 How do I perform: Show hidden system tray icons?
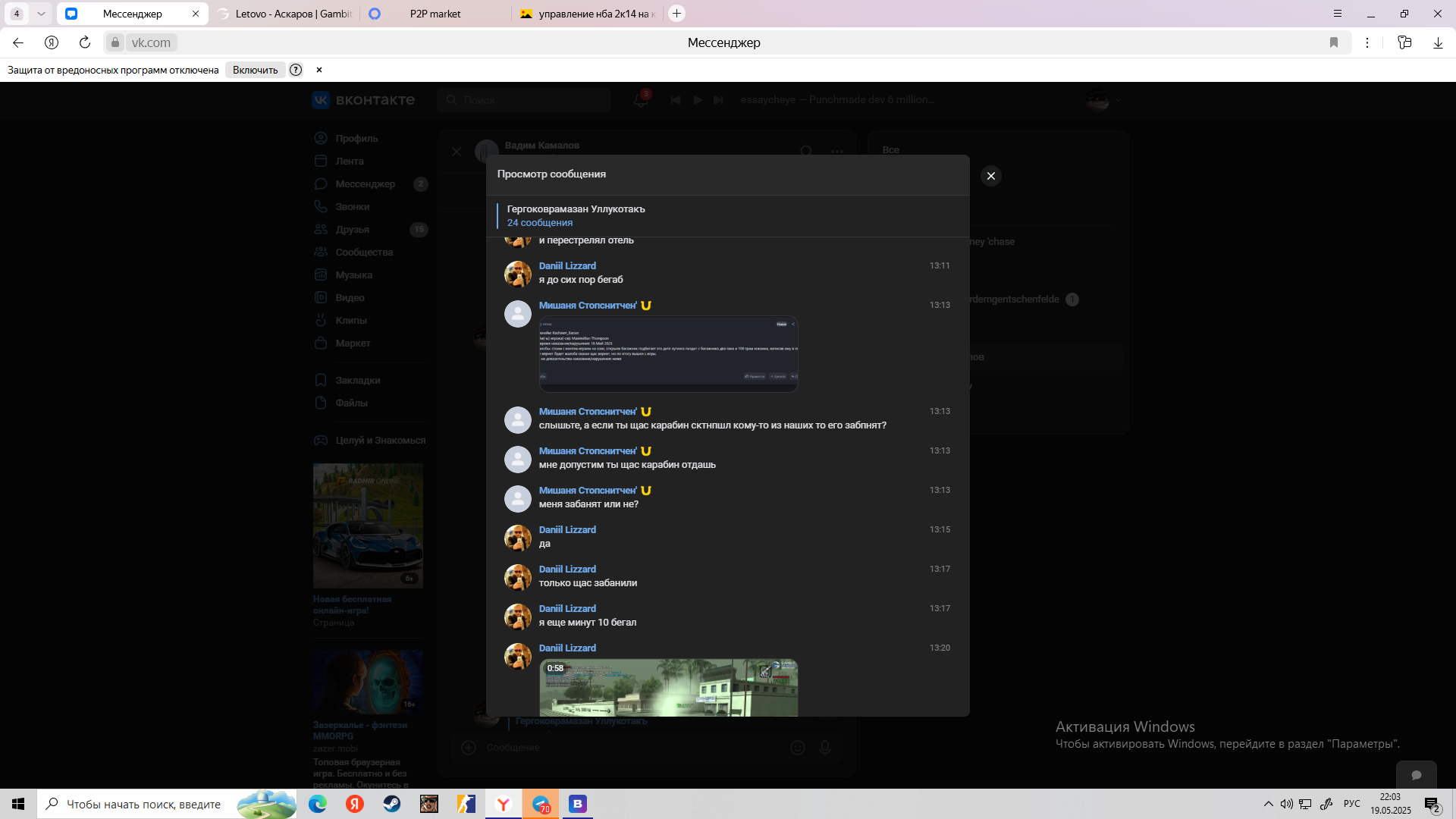[x=1268, y=804]
